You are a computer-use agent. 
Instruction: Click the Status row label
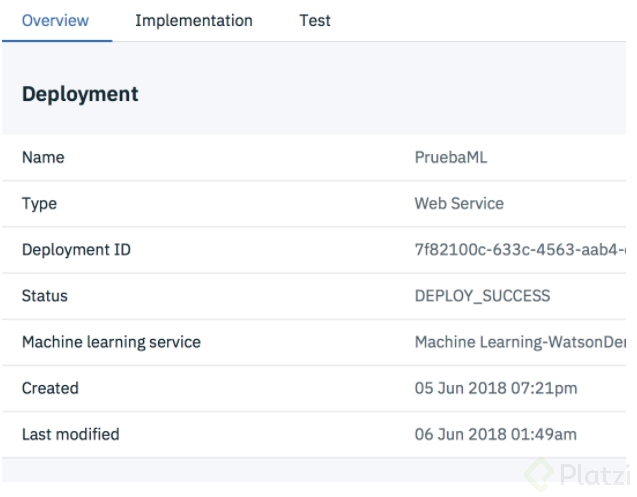click(45, 296)
